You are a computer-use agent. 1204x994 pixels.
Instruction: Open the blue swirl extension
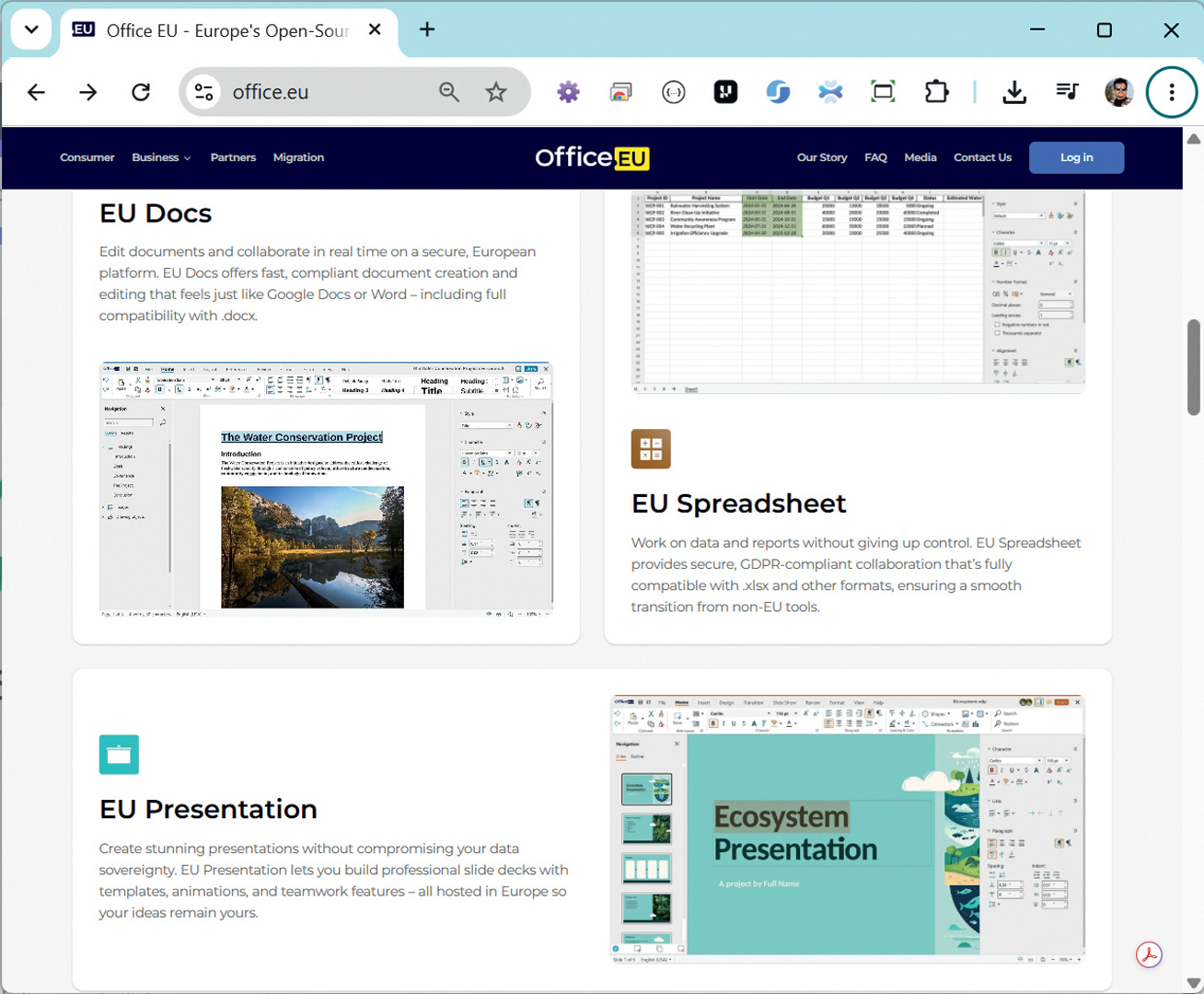(778, 92)
